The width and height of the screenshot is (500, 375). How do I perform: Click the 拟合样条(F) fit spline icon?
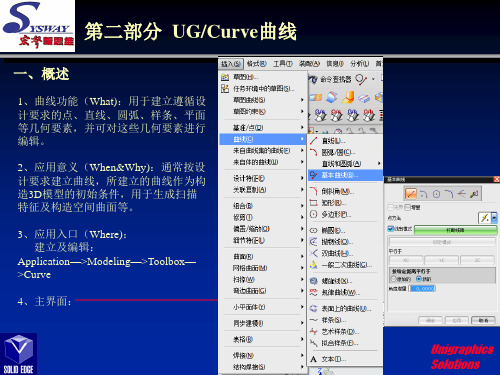point(313,343)
